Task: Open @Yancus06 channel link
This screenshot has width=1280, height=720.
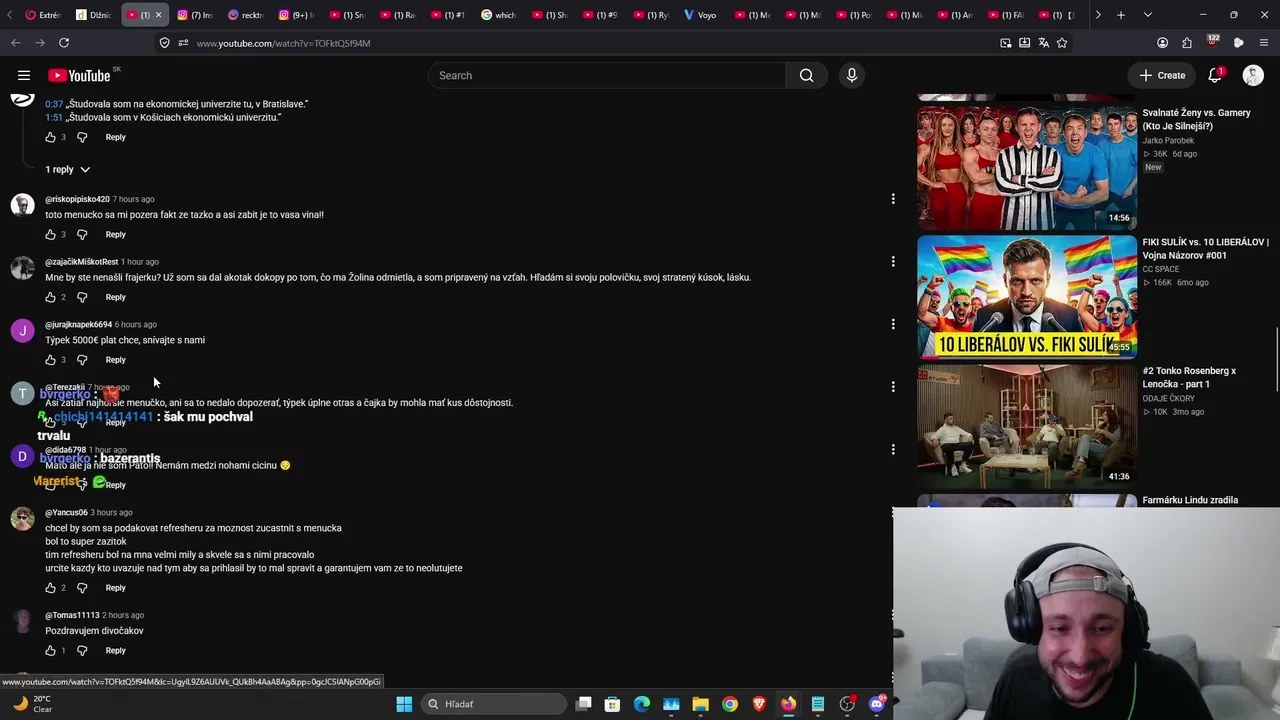Action: point(65,512)
